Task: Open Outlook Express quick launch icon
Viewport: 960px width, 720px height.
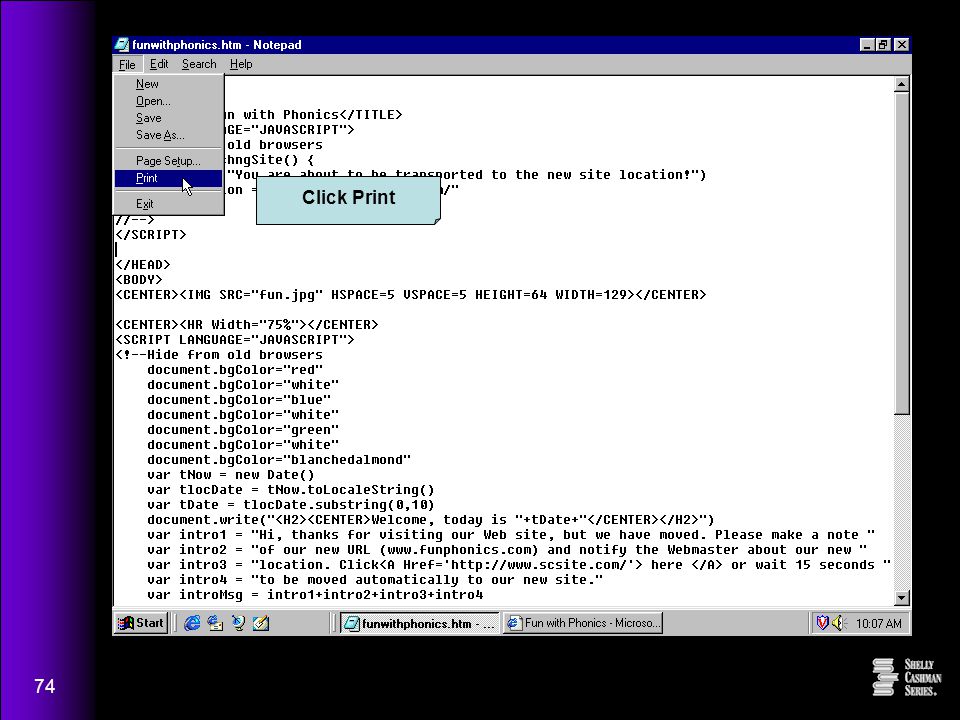Action: (x=215, y=623)
